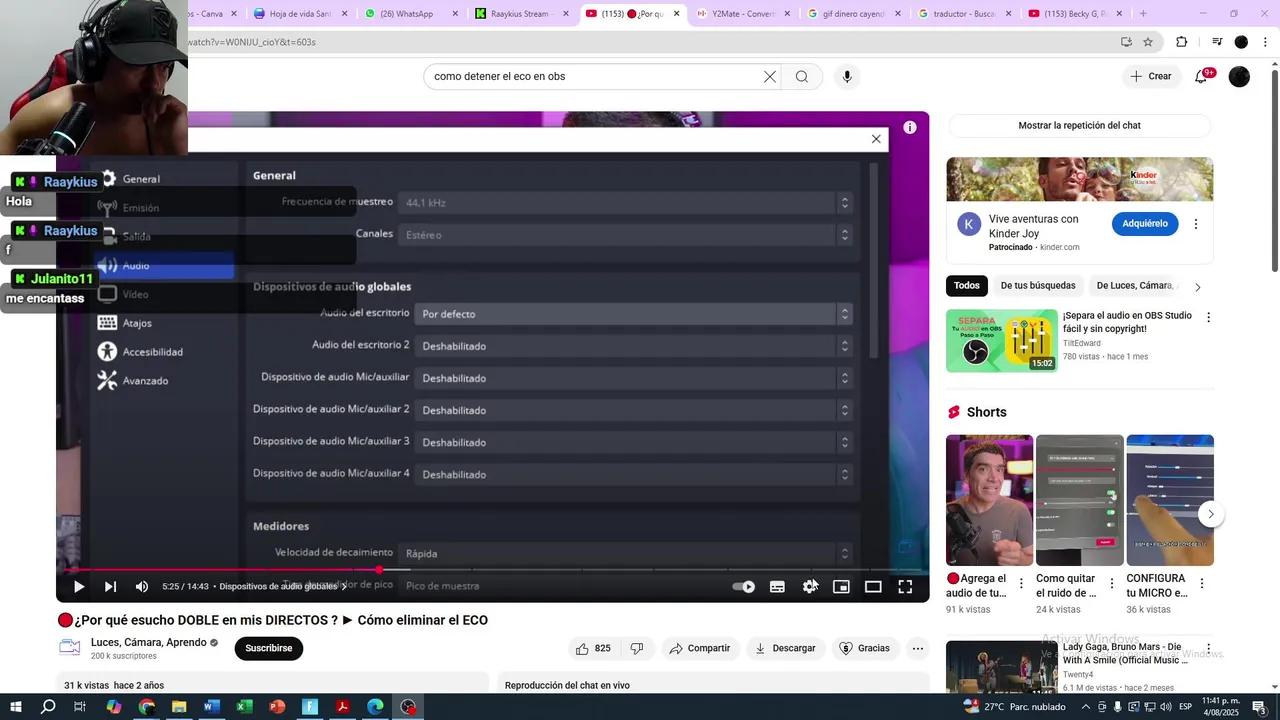1280x720 pixels.
Task: Enable theater mode view
Action: (x=873, y=587)
